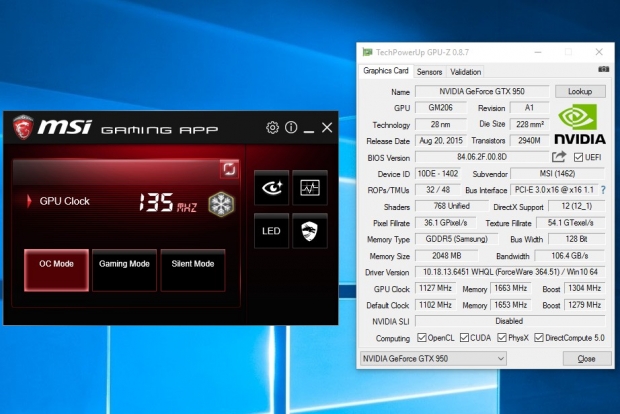
Task: Toggle the CUDA checkbox
Action: tap(464, 338)
